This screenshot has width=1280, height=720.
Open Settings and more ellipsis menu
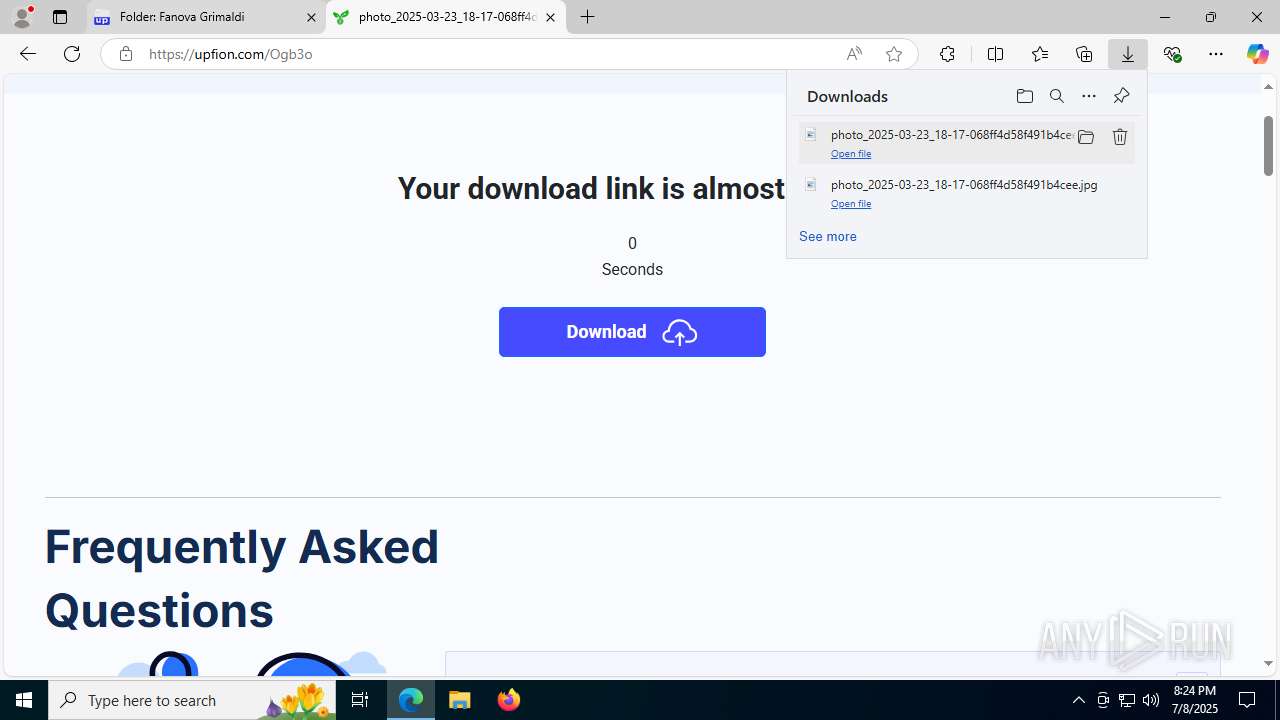1216,54
